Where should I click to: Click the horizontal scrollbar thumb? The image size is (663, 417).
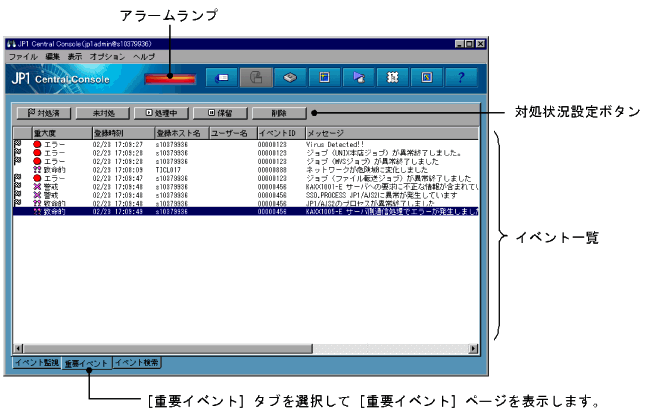(168, 348)
